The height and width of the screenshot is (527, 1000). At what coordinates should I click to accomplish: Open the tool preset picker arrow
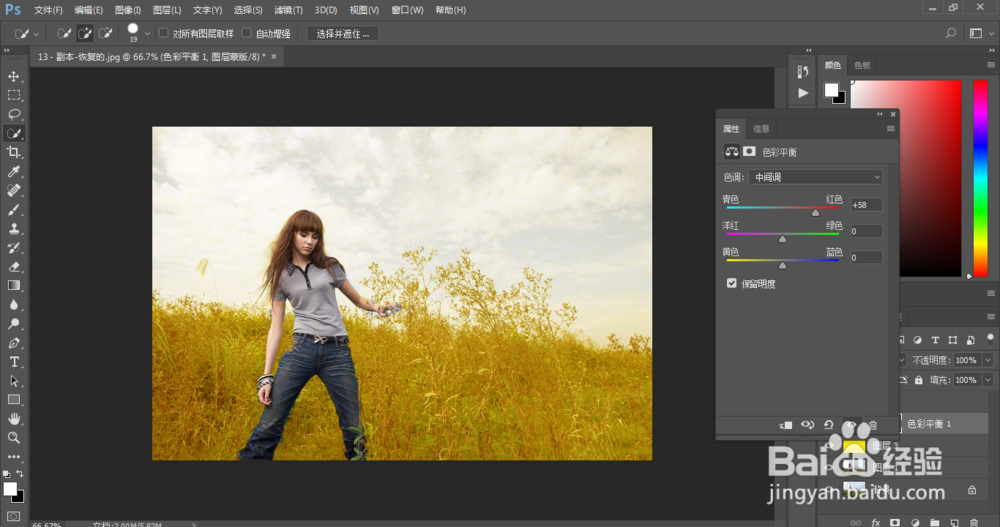[x=36, y=34]
